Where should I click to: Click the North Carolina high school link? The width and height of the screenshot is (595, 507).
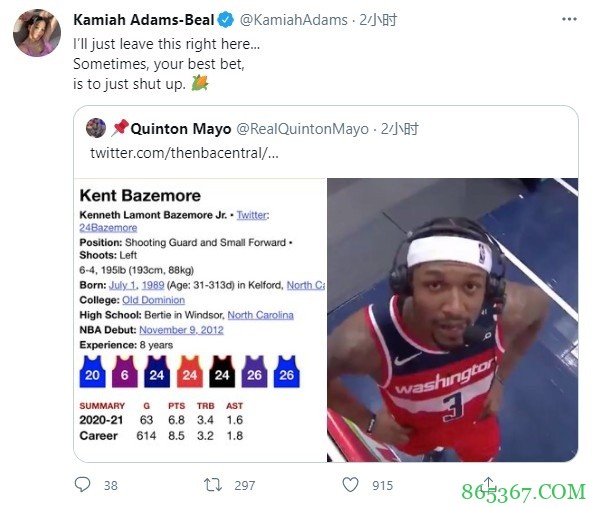(x=260, y=315)
